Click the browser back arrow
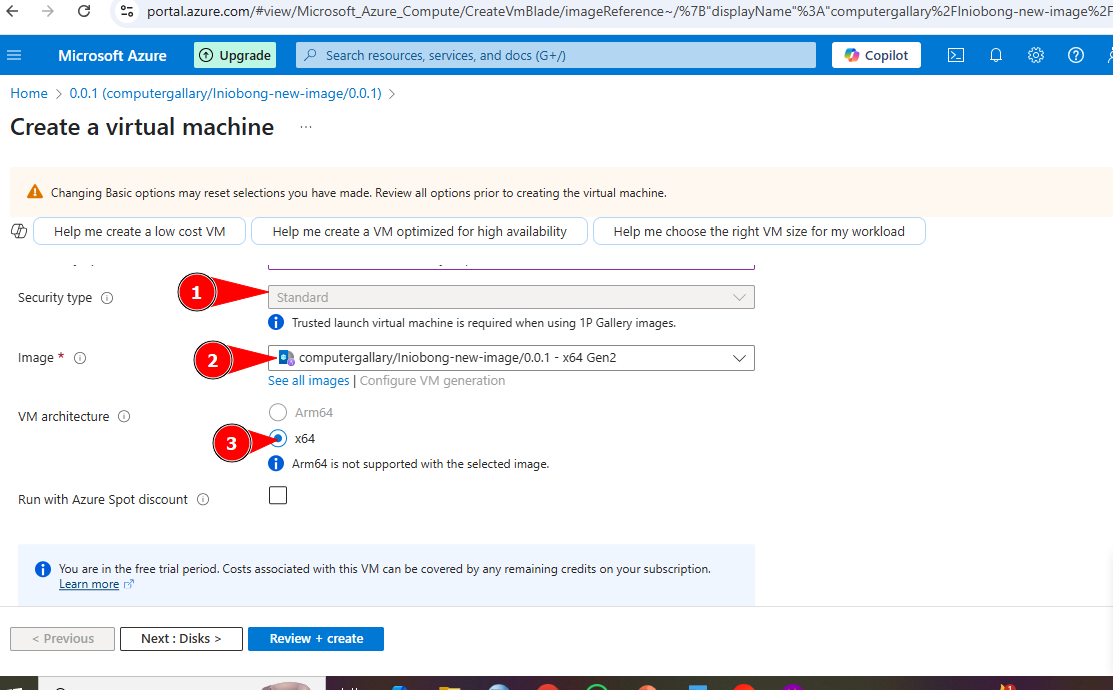Image resolution: width=1113 pixels, height=690 pixels. [13, 11]
